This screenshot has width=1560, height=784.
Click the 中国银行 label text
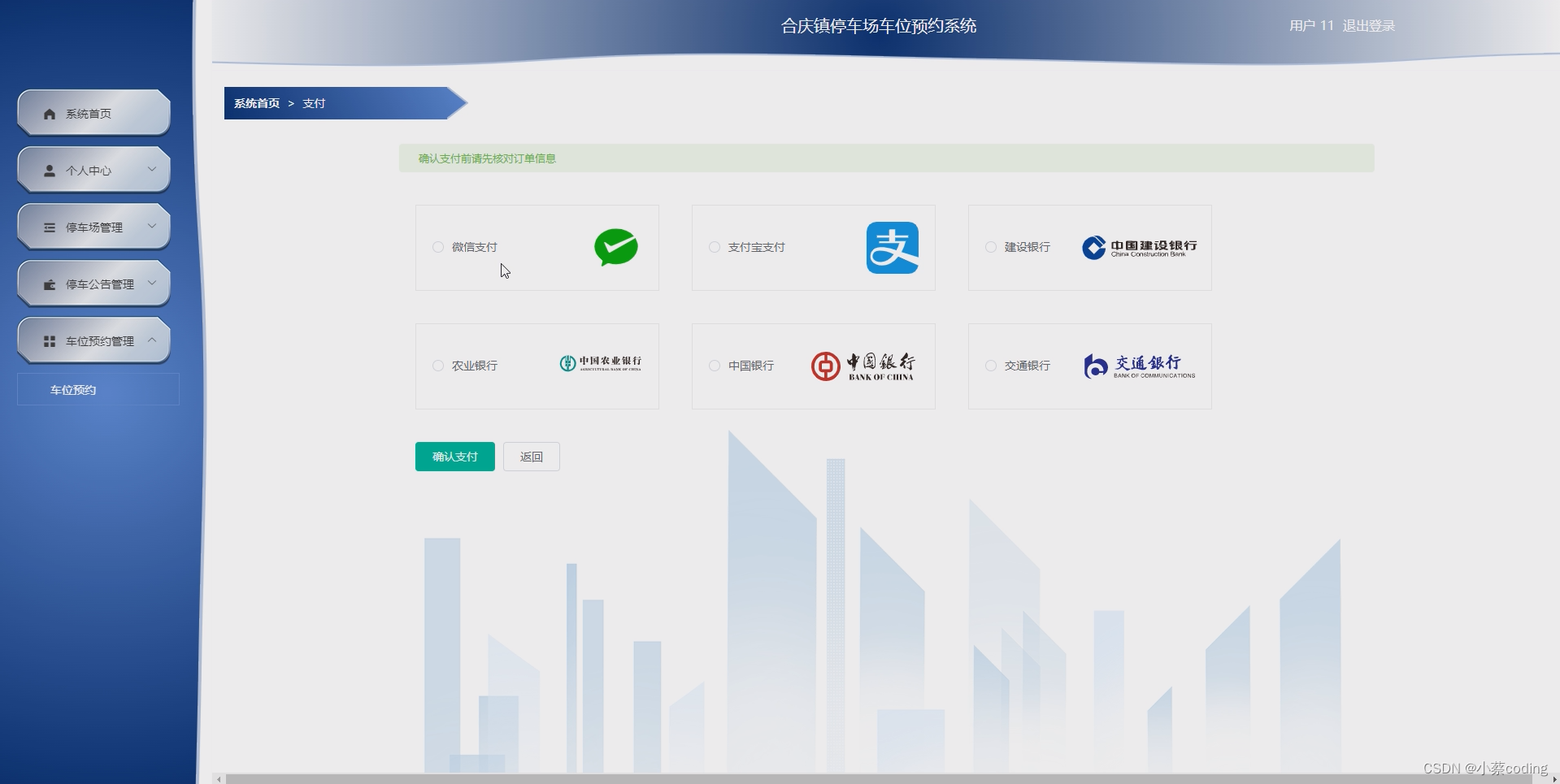tap(751, 366)
